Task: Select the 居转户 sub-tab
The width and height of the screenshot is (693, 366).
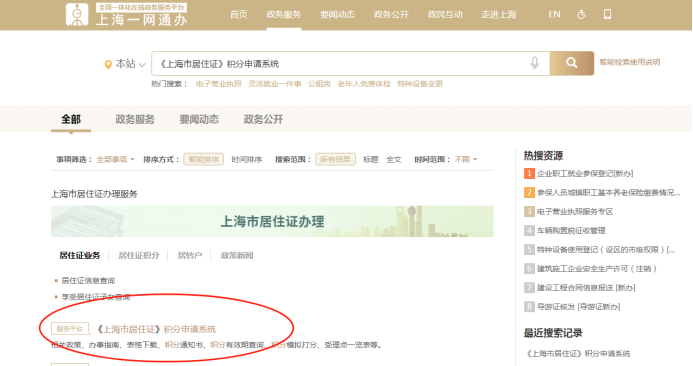Action: click(190, 255)
